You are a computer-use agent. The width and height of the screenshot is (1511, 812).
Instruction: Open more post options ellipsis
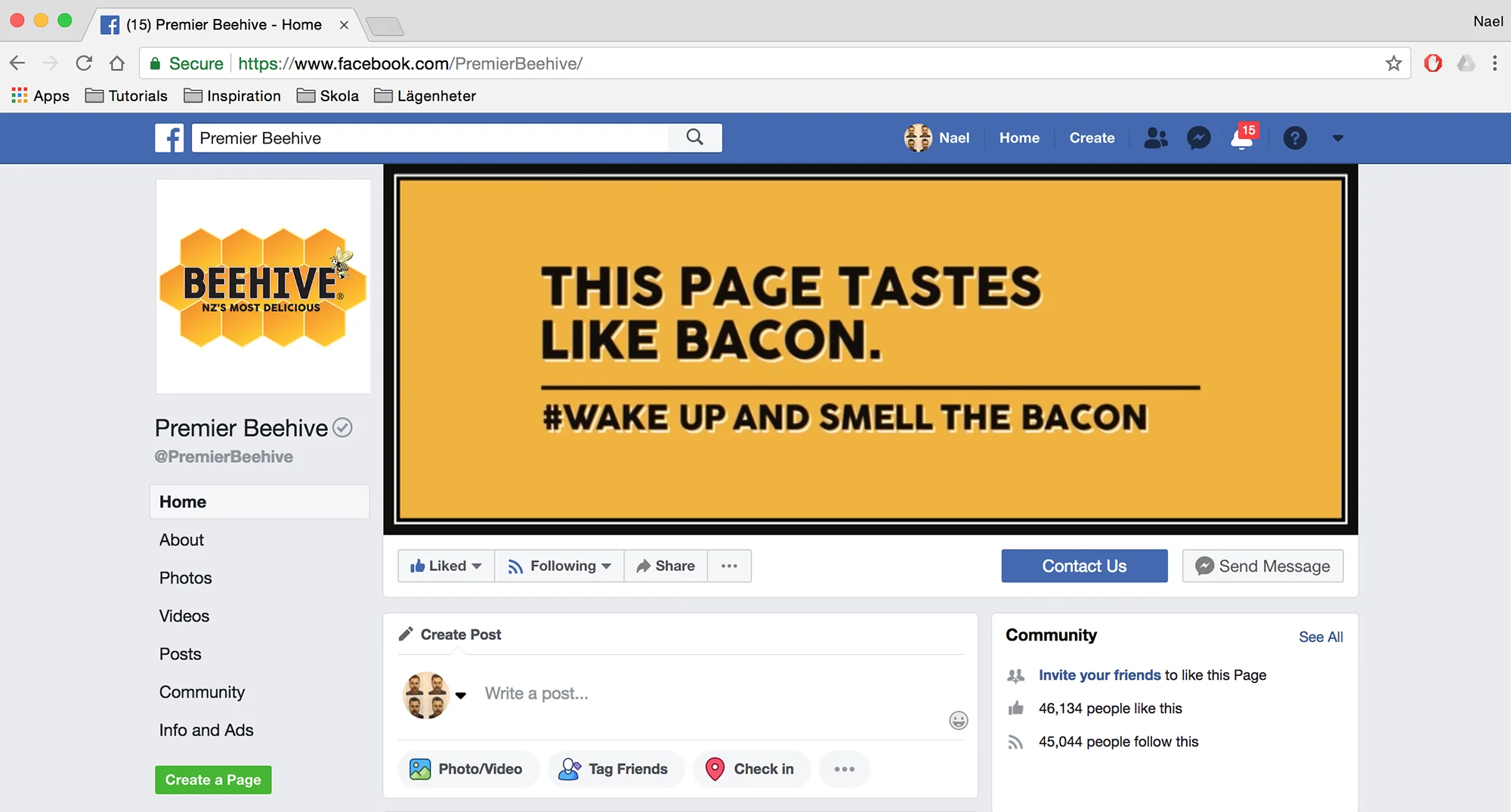tap(845, 769)
